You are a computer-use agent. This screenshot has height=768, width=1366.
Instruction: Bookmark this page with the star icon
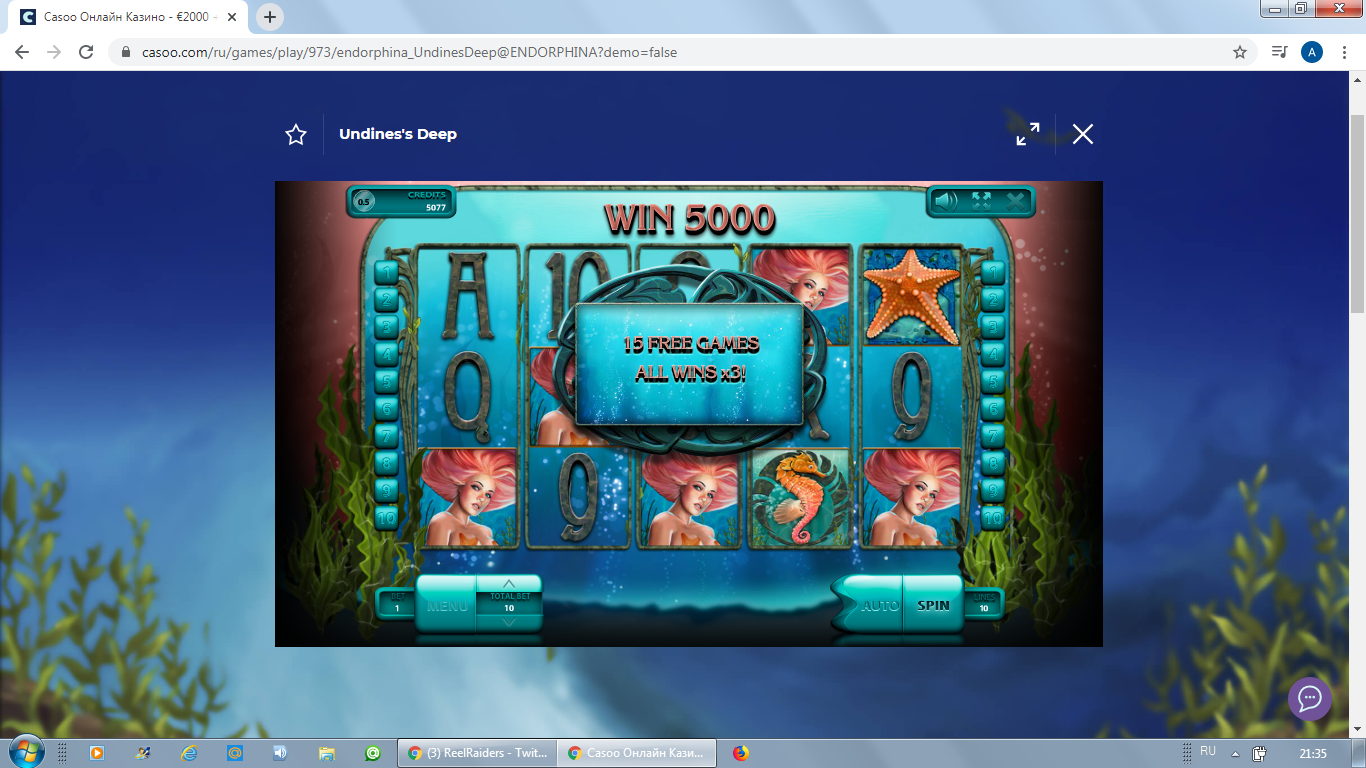[1240, 52]
